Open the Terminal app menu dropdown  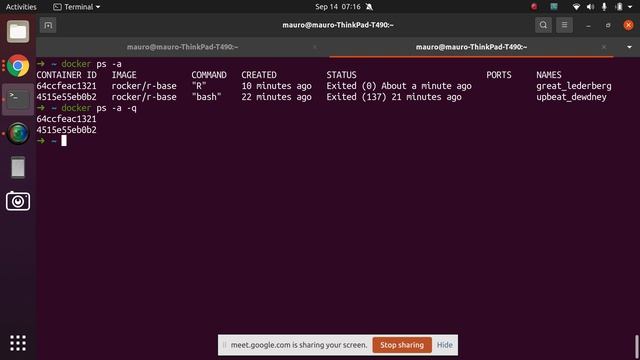click(77, 7)
